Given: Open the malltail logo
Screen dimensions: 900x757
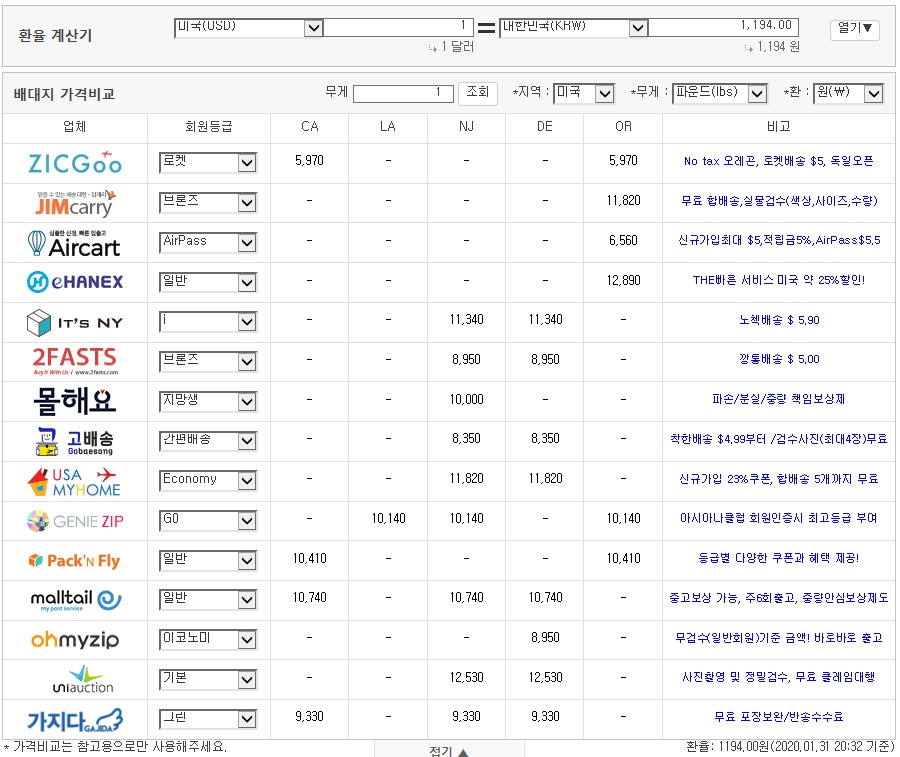Looking at the screenshot, I should 75,600.
